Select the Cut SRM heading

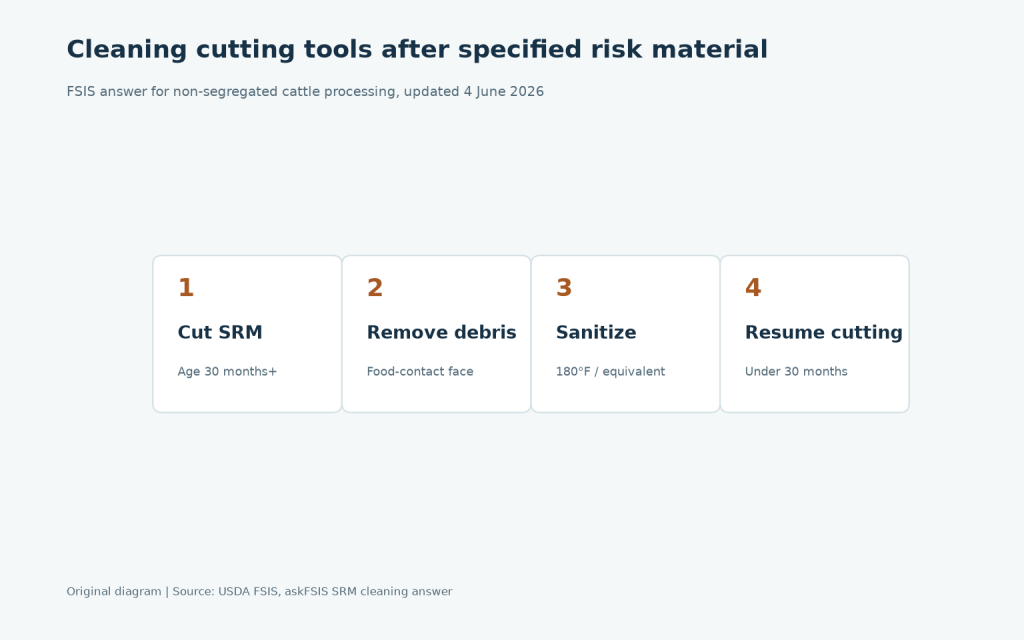click(220, 332)
